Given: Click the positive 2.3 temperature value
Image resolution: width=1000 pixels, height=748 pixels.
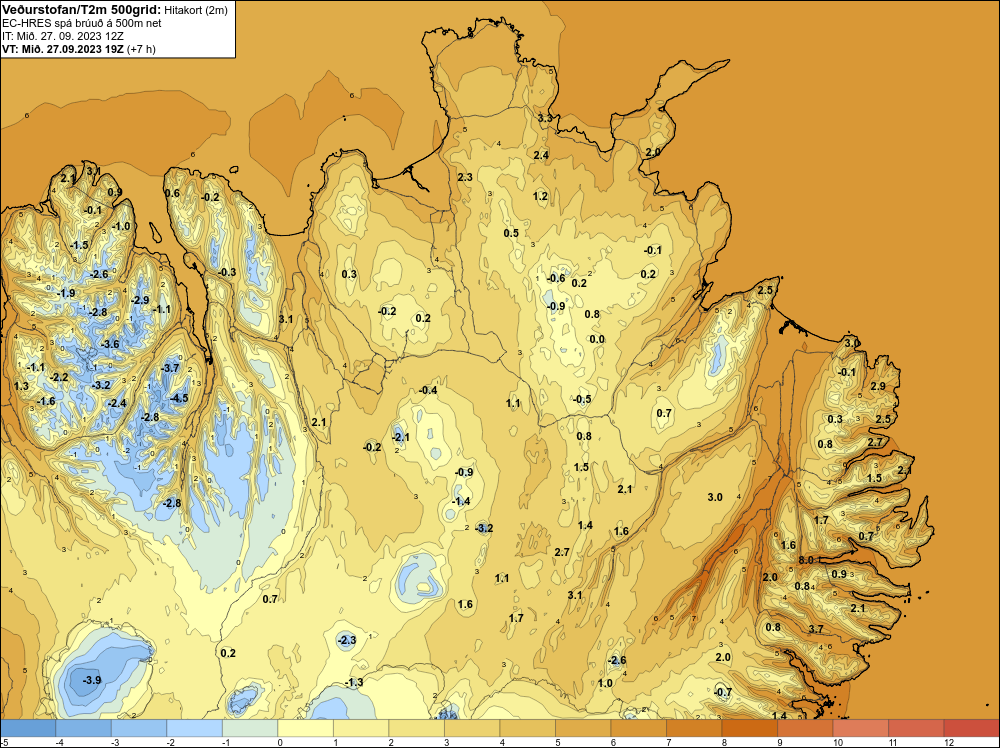Looking at the screenshot, I should click(465, 177).
